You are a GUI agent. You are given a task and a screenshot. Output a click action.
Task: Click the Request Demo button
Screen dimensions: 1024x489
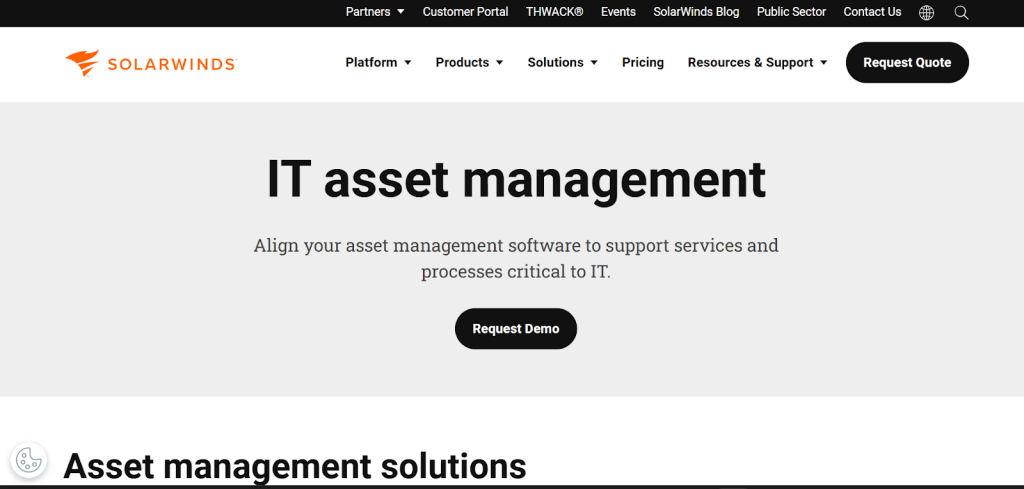[516, 329]
